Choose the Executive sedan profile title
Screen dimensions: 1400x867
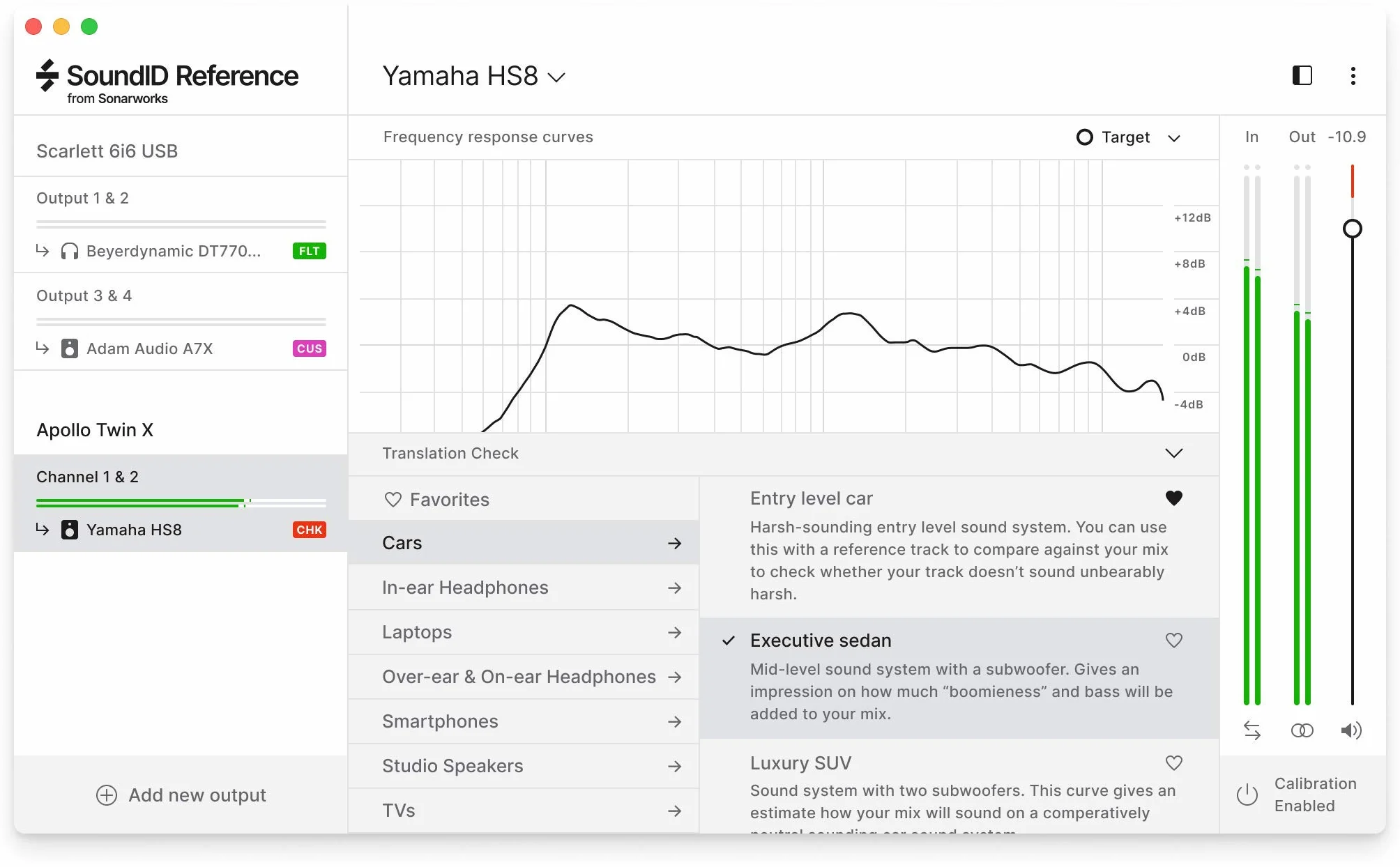pos(821,640)
